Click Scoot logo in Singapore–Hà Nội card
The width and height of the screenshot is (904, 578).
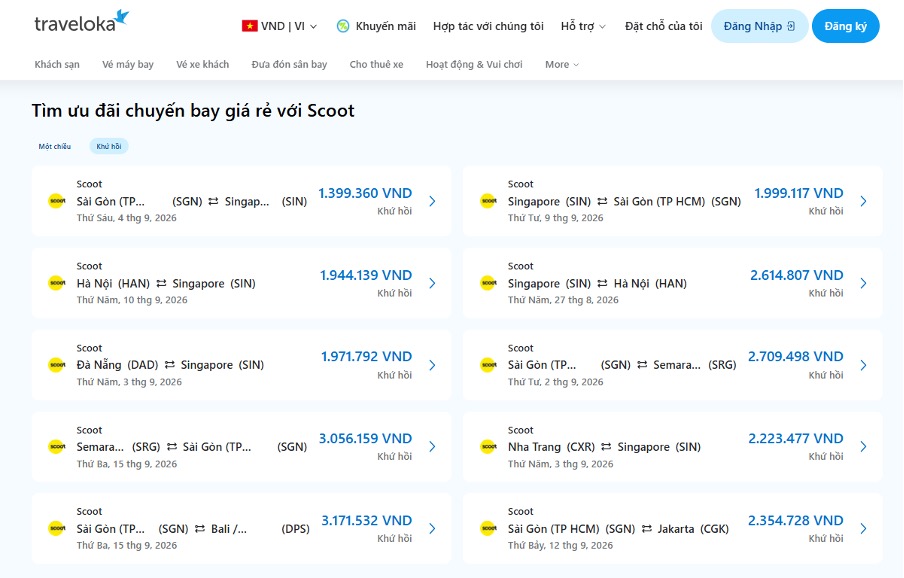488,283
